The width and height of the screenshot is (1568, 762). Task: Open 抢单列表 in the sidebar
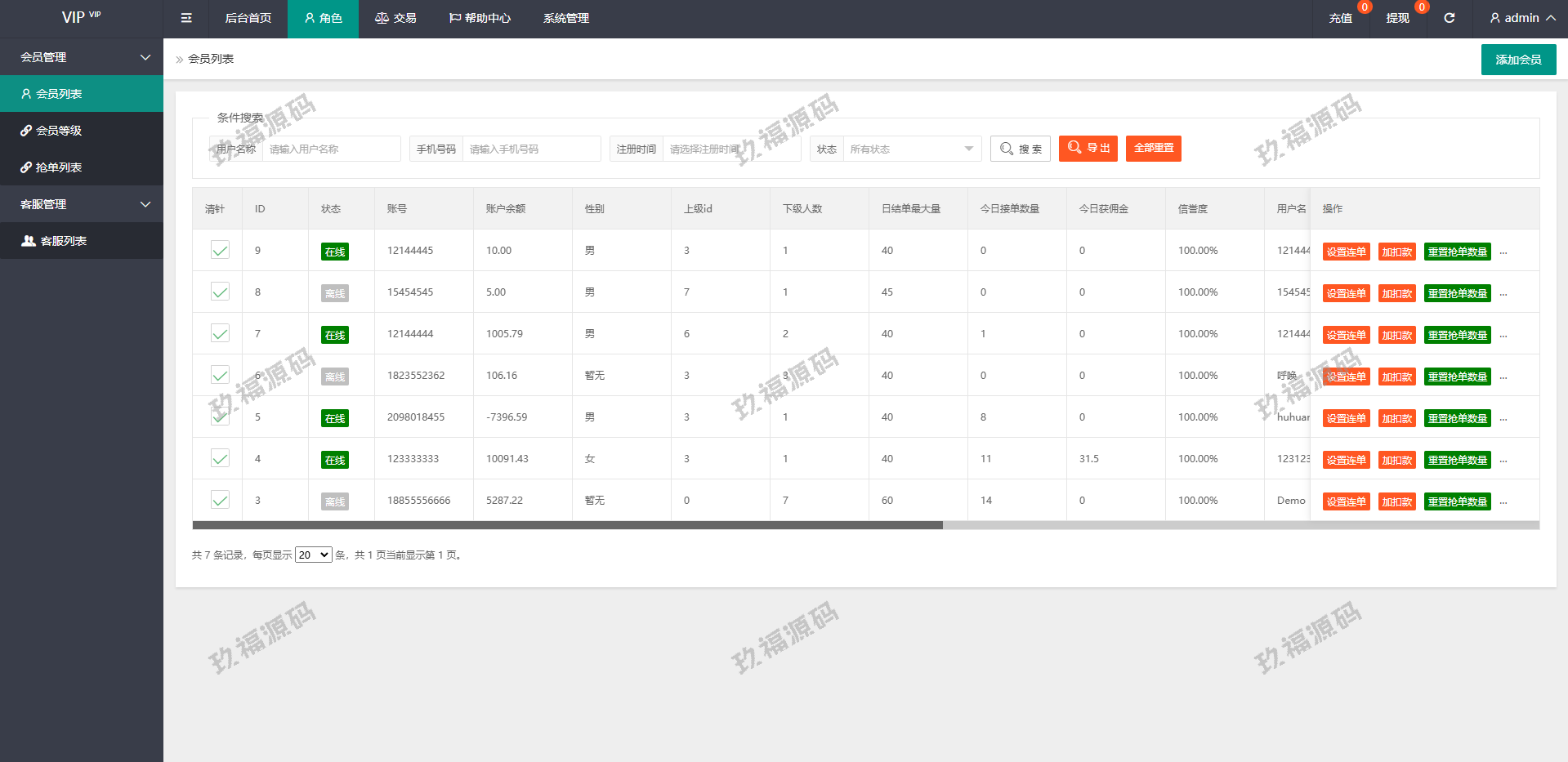tap(58, 167)
